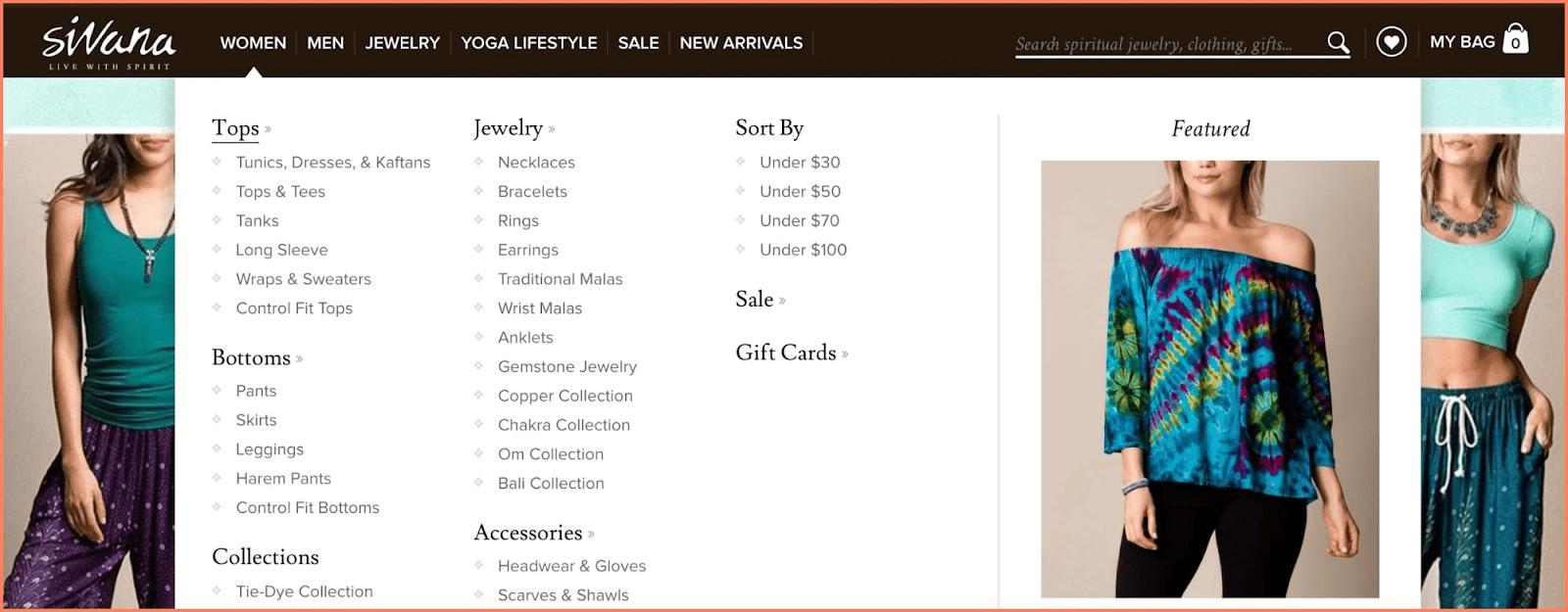
Task: Visit the Gift Cards page
Action: [786, 353]
